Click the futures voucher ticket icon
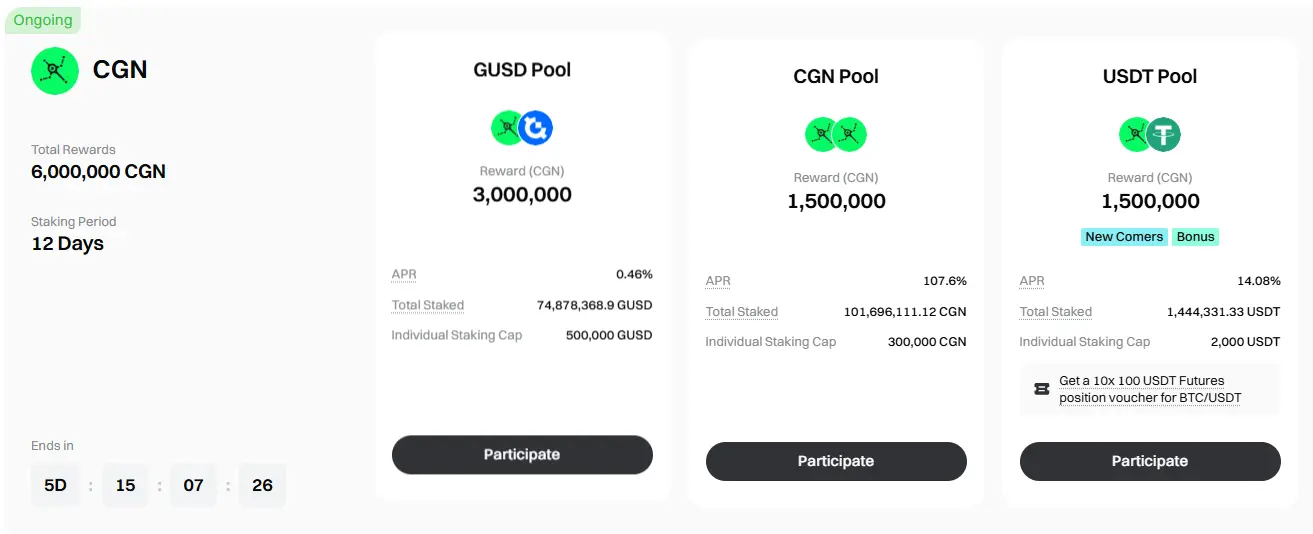Screen dimensions: 1313x534 click(1041, 389)
